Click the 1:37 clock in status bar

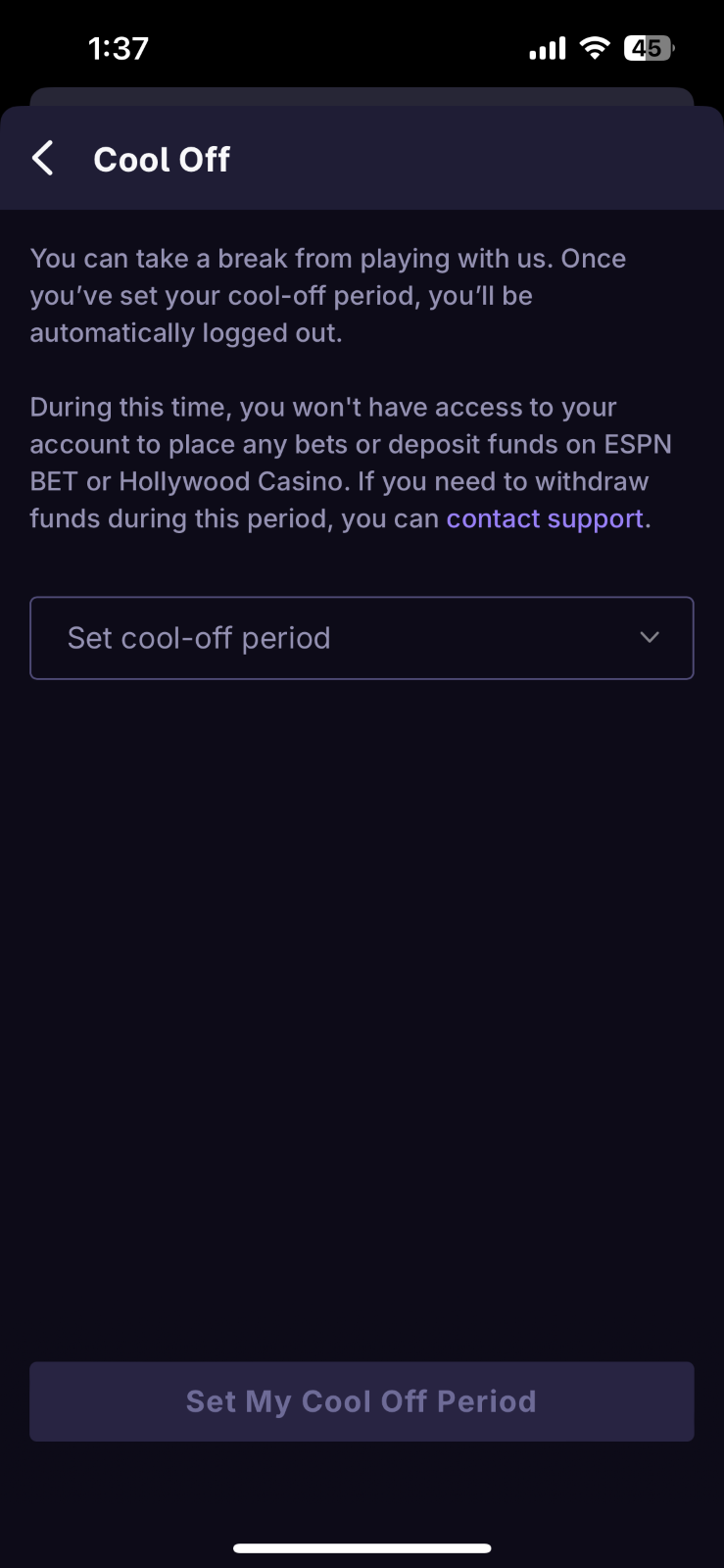point(118,48)
